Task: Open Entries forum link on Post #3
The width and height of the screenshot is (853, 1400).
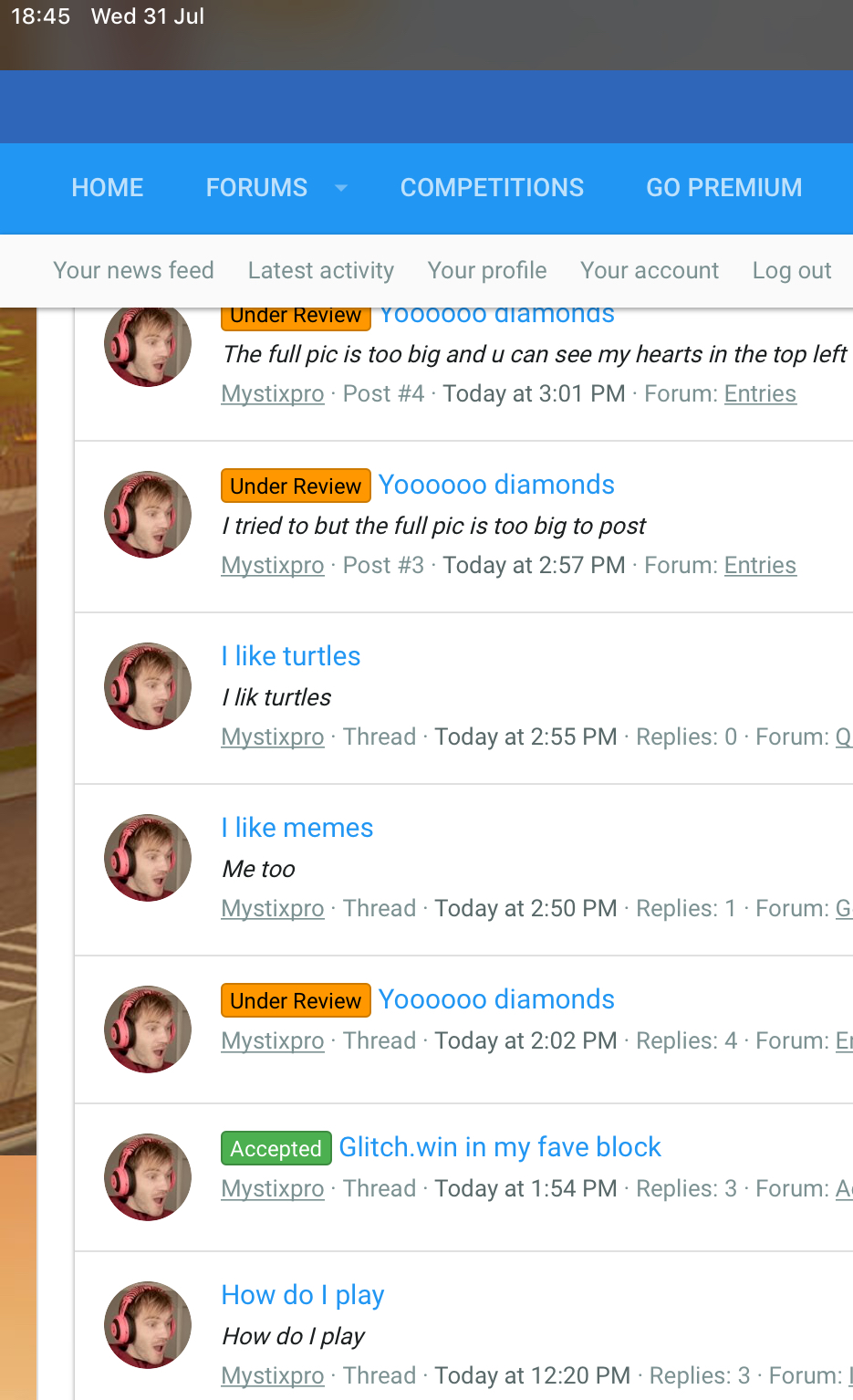Action: [x=760, y=566]
